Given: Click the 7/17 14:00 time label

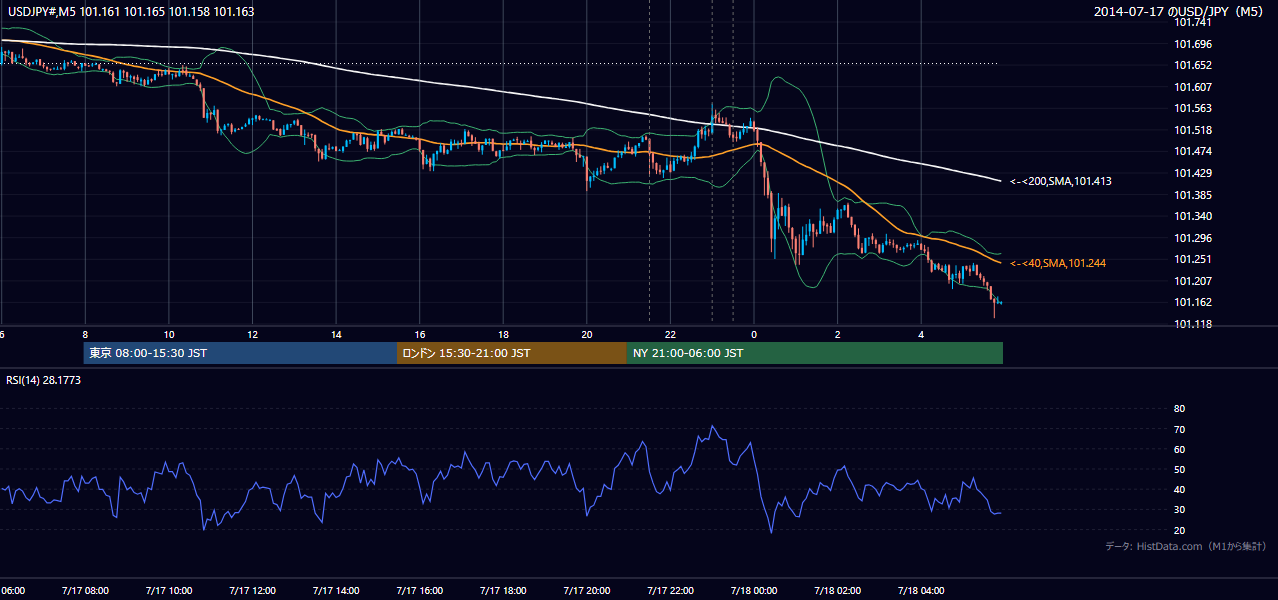Looking at the screenshot, I should click(x=336, y=590).
